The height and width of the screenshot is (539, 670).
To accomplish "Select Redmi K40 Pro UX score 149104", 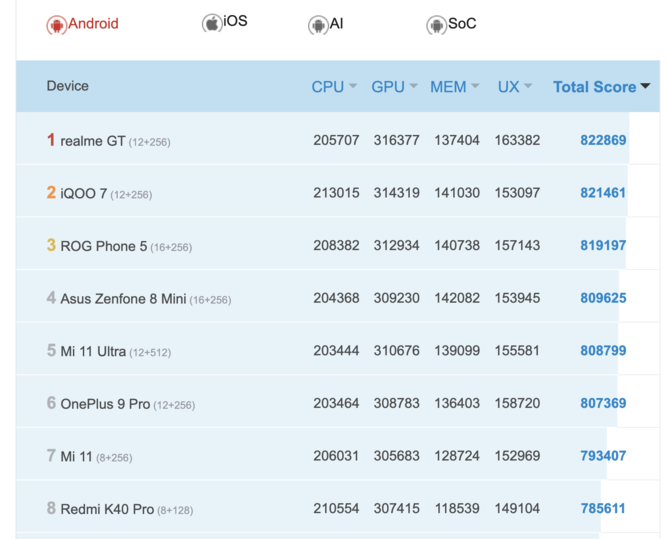I will (517, 508).
